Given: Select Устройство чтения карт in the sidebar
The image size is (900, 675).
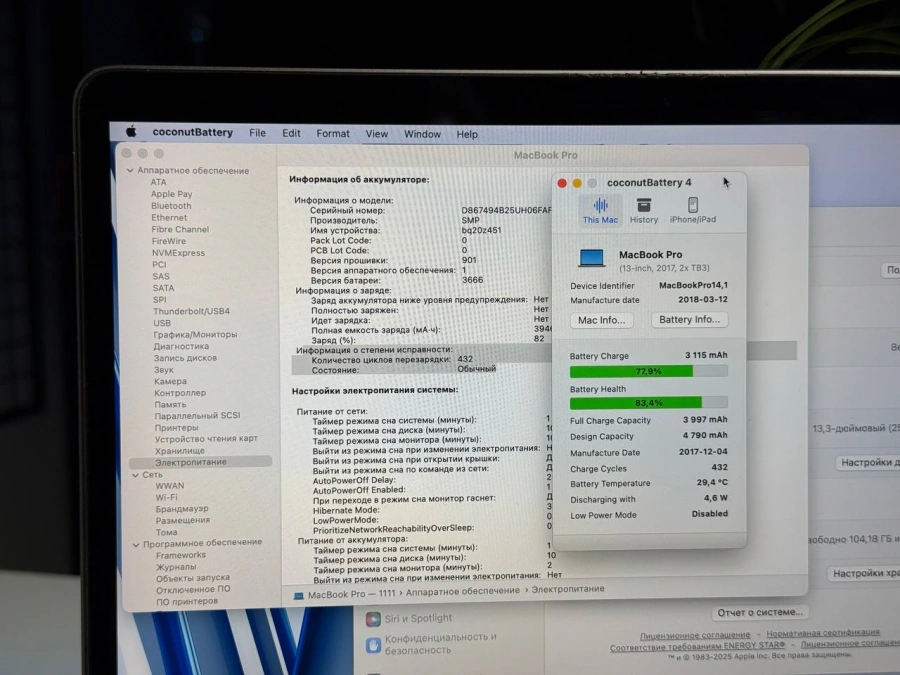Looking at the screenshot, I should point(207,439).
